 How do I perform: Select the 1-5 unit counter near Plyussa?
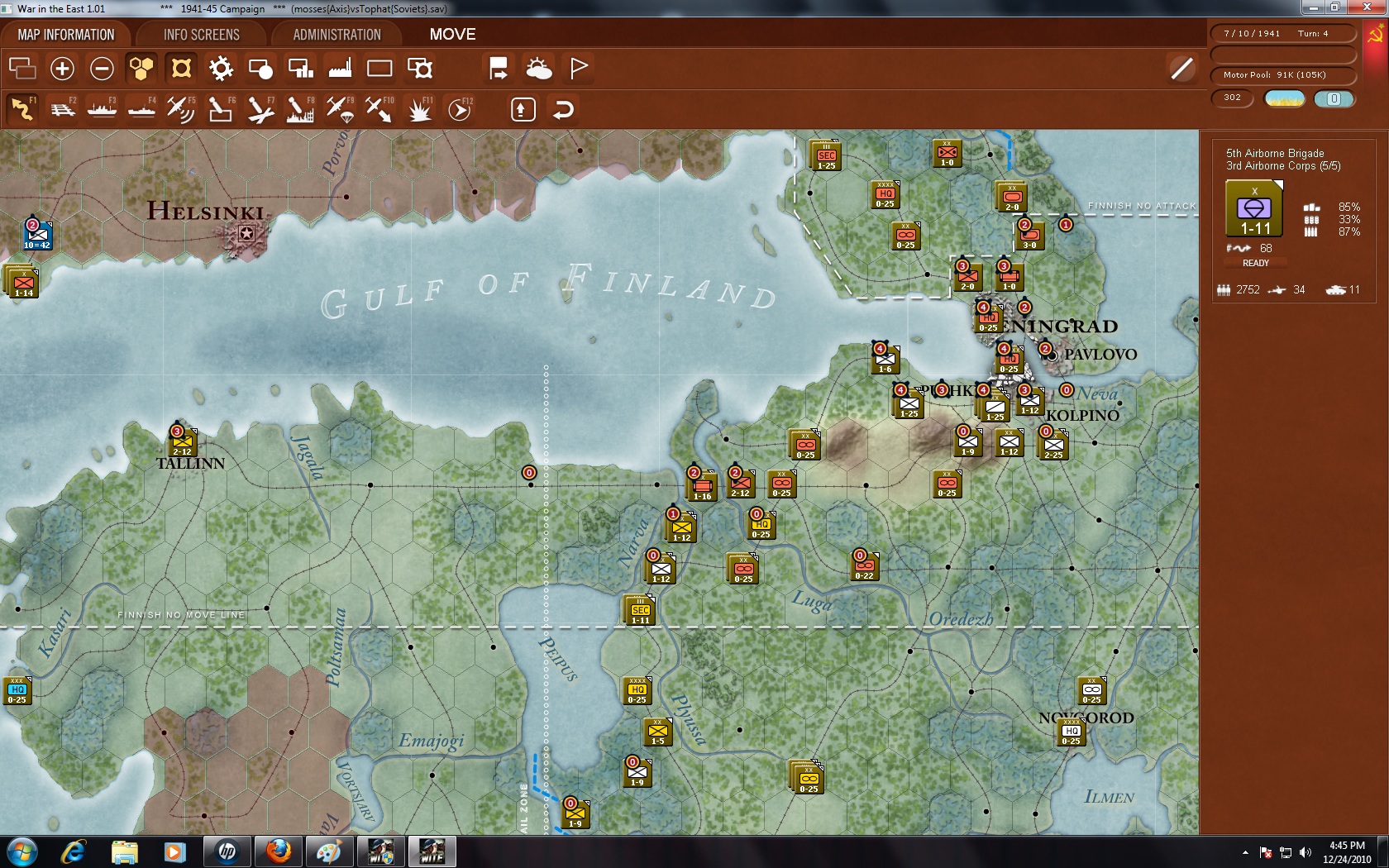point(658,732)
